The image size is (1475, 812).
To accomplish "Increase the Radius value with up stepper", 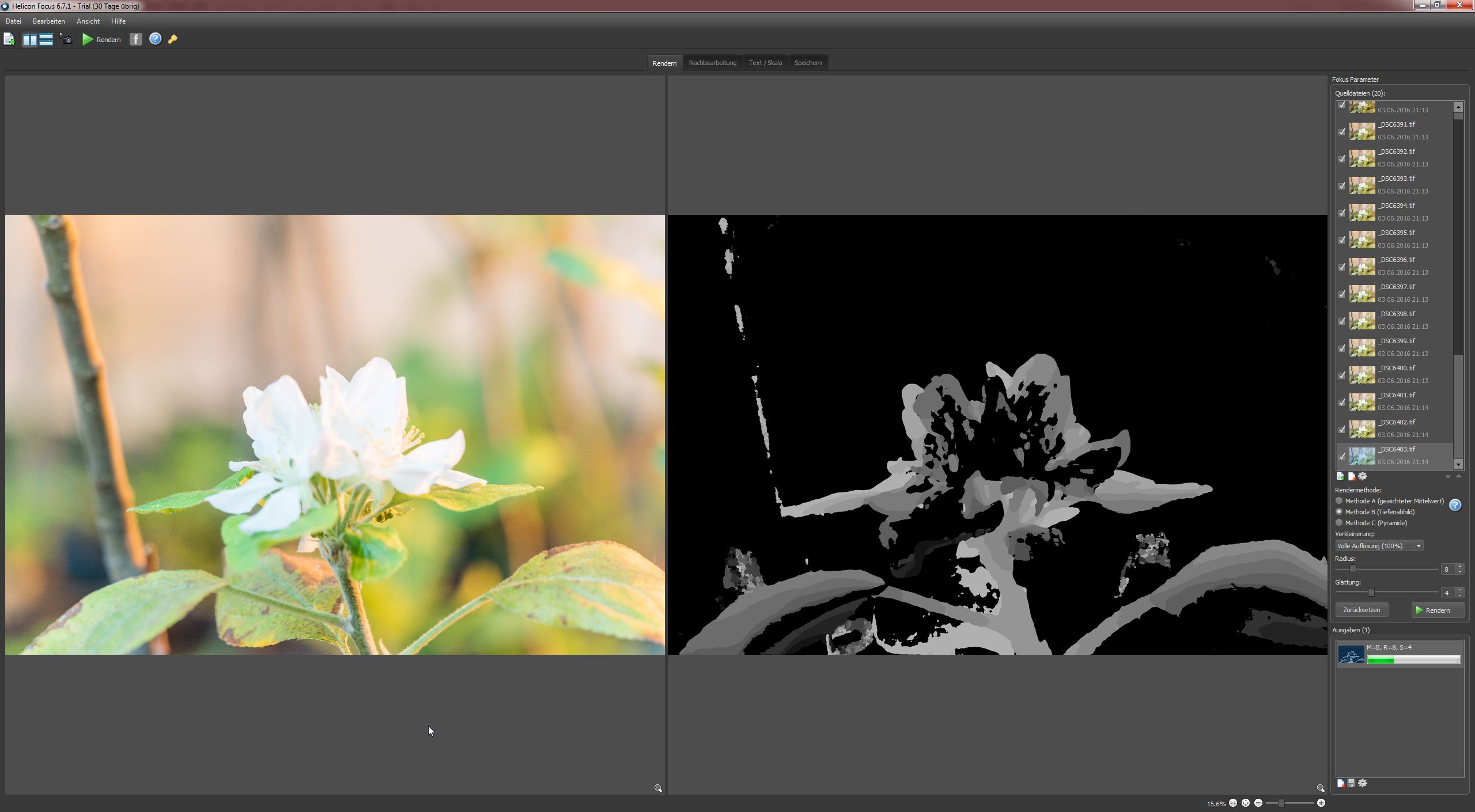I will (1459, 567).
